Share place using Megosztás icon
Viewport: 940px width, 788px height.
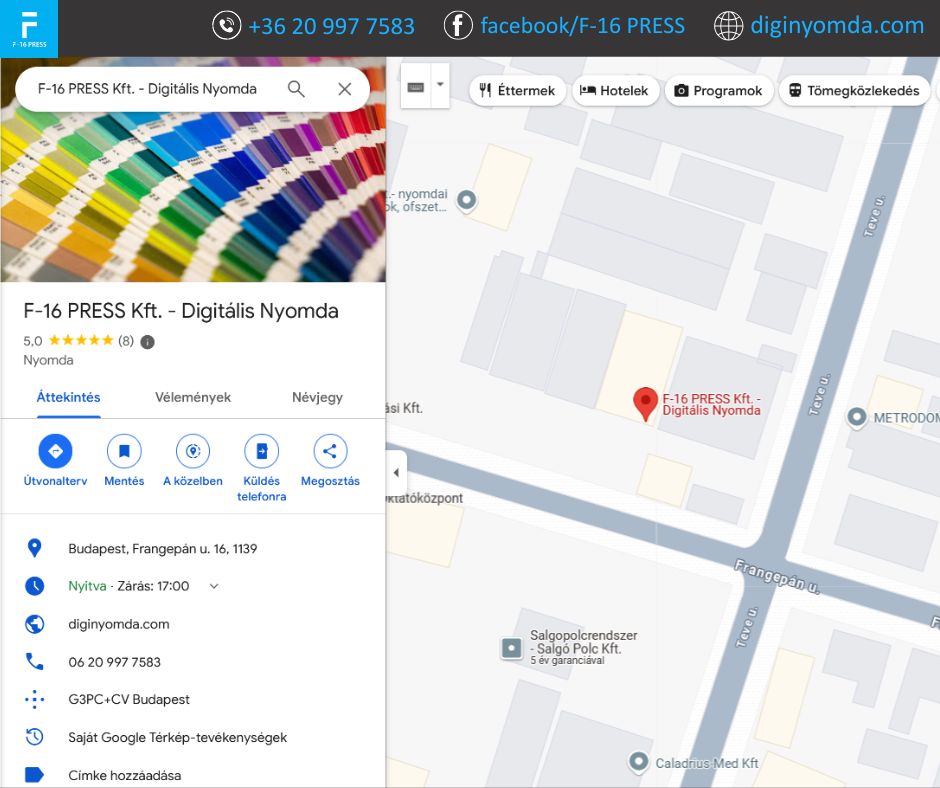(x=330, y=452)
